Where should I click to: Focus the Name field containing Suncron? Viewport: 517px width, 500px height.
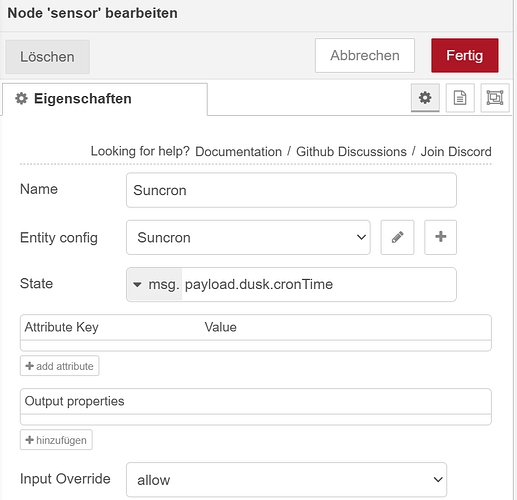(291, 190)
